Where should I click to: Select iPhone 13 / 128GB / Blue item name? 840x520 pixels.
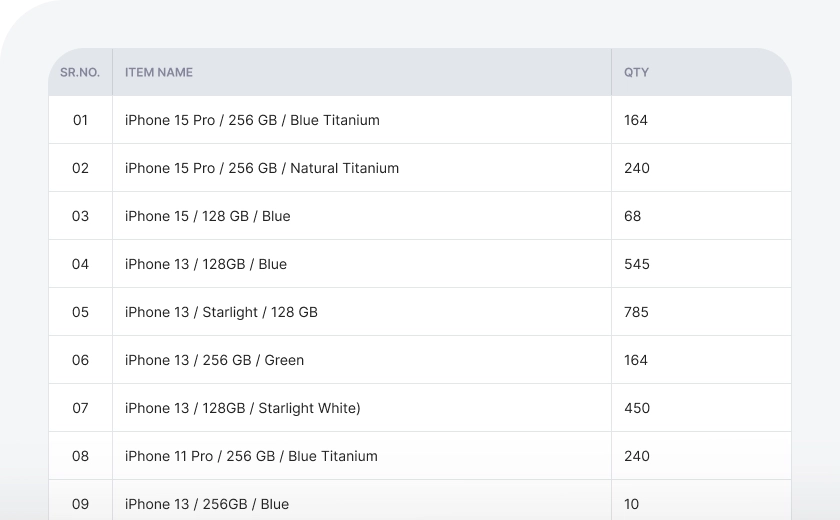pos(206,264)
